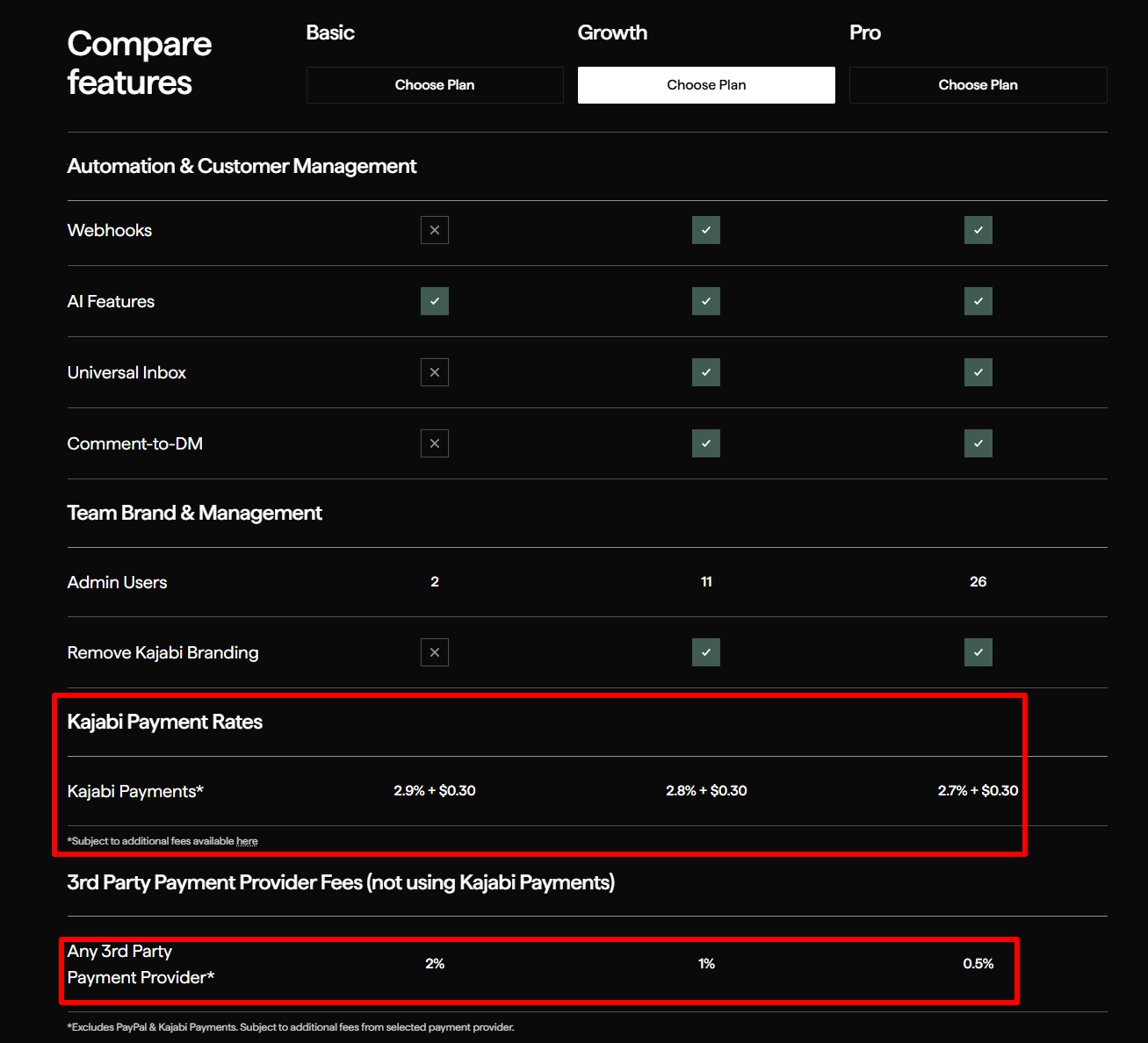This screenshot has width=1148, height=1043.
Task: Click the Comment-to-DM X mark under Basic
Action: coord(435,443)
